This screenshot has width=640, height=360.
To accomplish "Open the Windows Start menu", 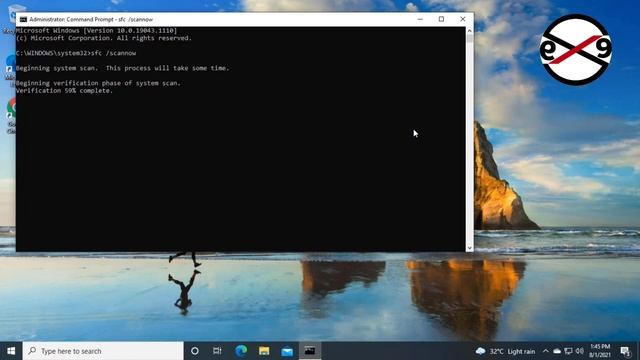I will [11, 351].
